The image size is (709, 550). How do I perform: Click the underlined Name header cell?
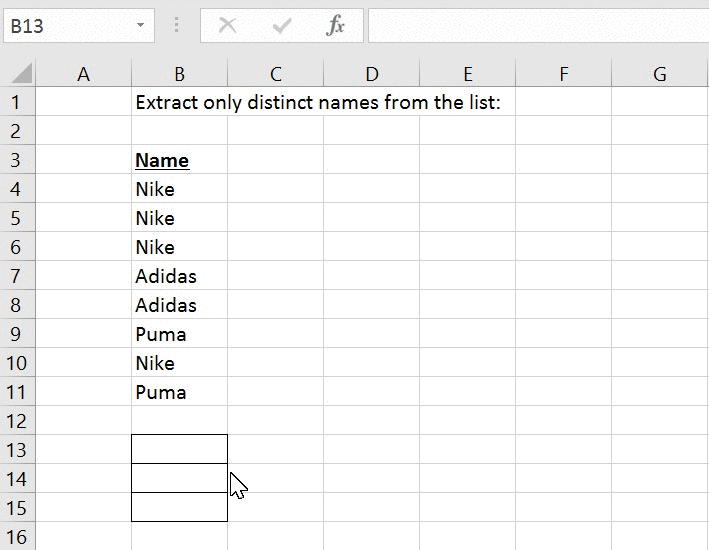pyautogui.click(x=162, y=160)
